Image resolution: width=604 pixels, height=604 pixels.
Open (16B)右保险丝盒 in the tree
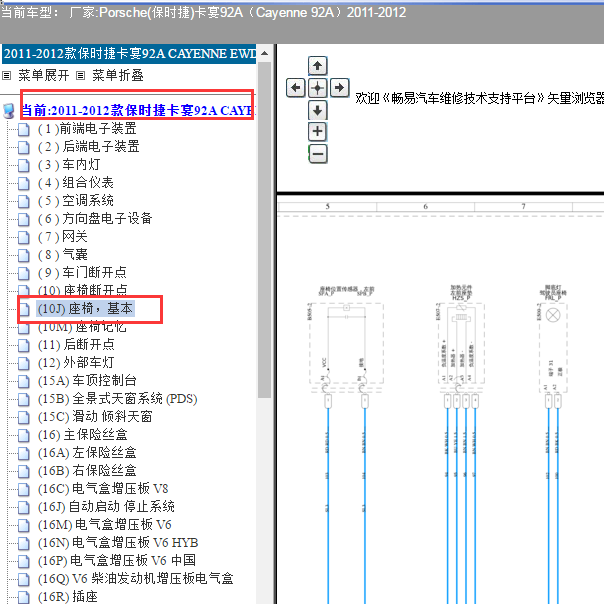pos(87,470)
